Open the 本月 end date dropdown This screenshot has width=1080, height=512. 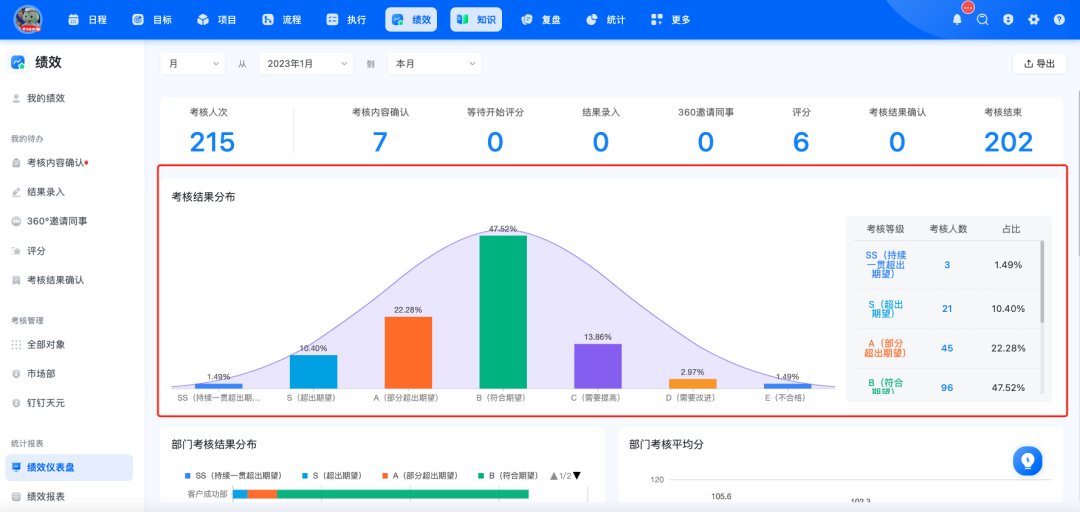pyautogui.click(x=435, y=63)
